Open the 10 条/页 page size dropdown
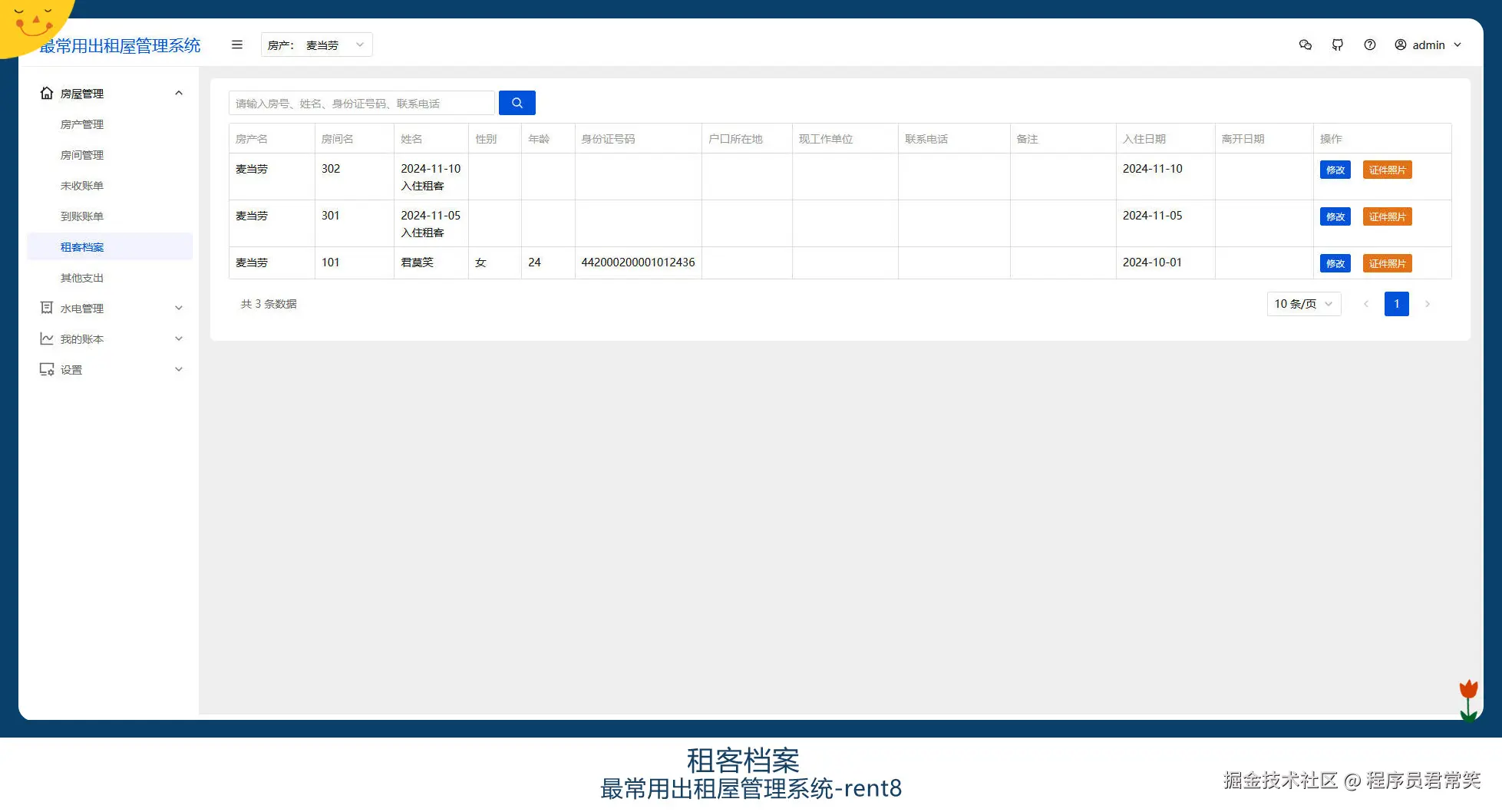The height and width of the screenshot is (812, 1502). point(1302,304)
